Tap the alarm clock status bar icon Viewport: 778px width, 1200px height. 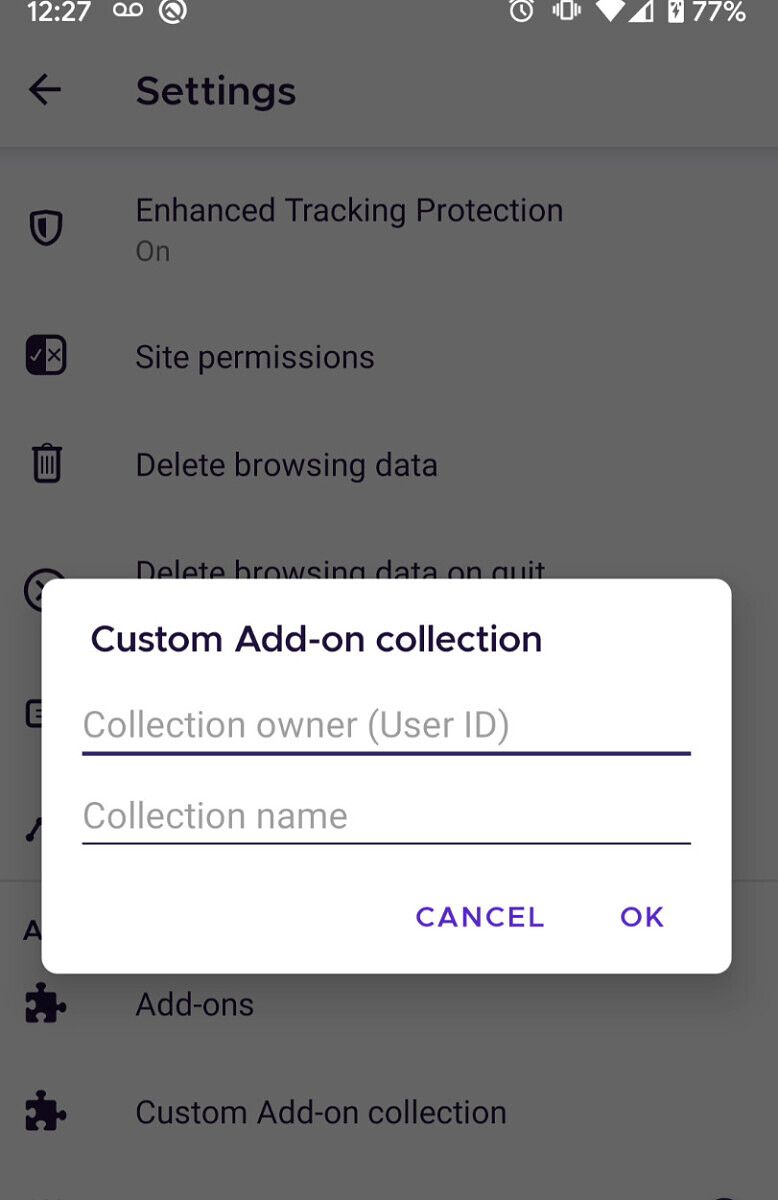coord(522,13)
